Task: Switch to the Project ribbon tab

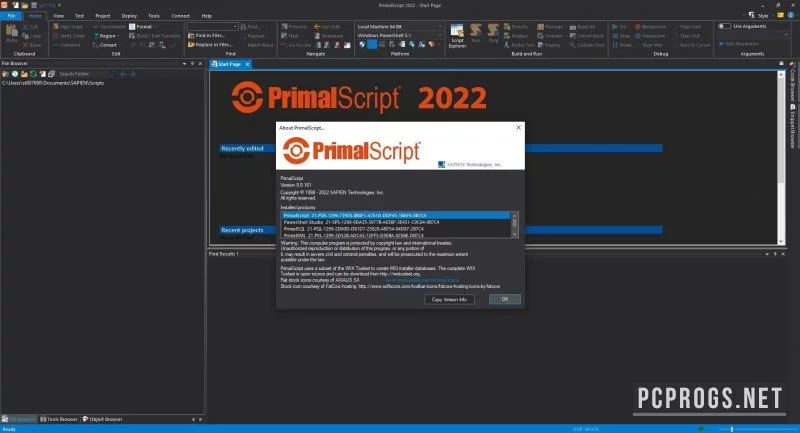Action: coord(103,16)
